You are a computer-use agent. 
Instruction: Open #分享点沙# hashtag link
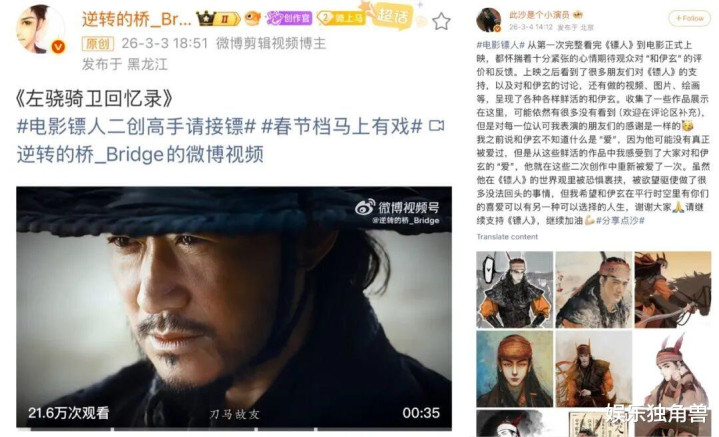(x=620, y=221)
